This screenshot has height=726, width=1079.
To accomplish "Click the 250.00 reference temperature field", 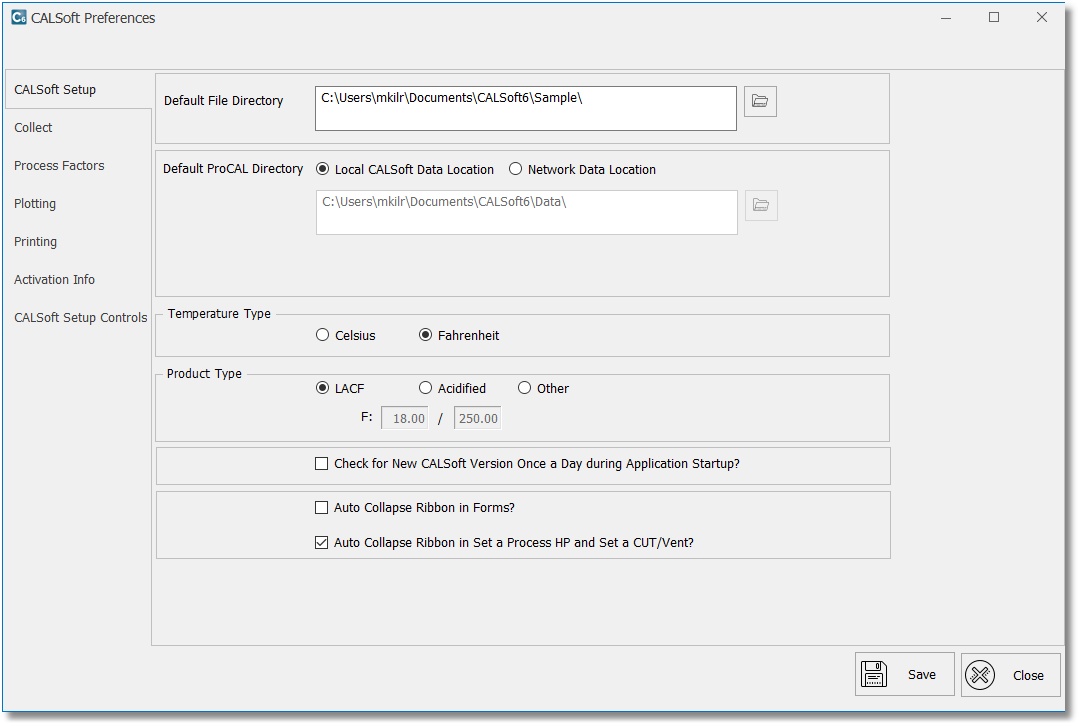I will coord(478,418).
